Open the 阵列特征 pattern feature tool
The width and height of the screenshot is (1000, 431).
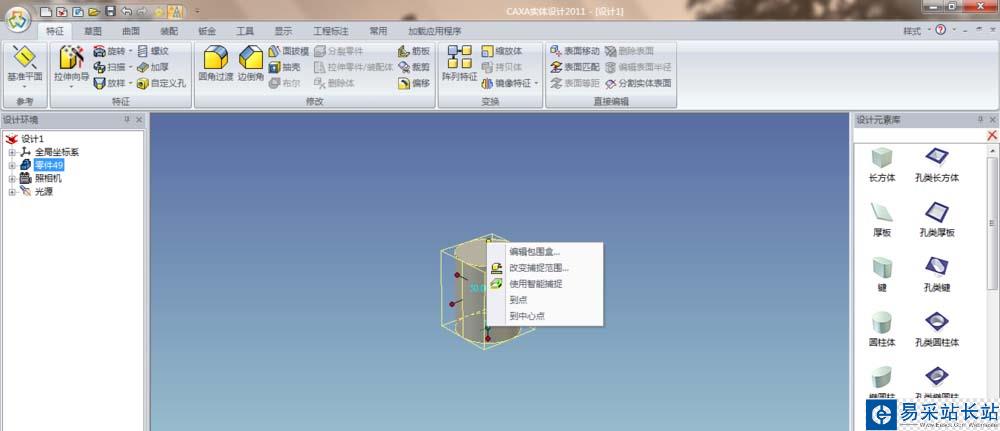(459, 64)
